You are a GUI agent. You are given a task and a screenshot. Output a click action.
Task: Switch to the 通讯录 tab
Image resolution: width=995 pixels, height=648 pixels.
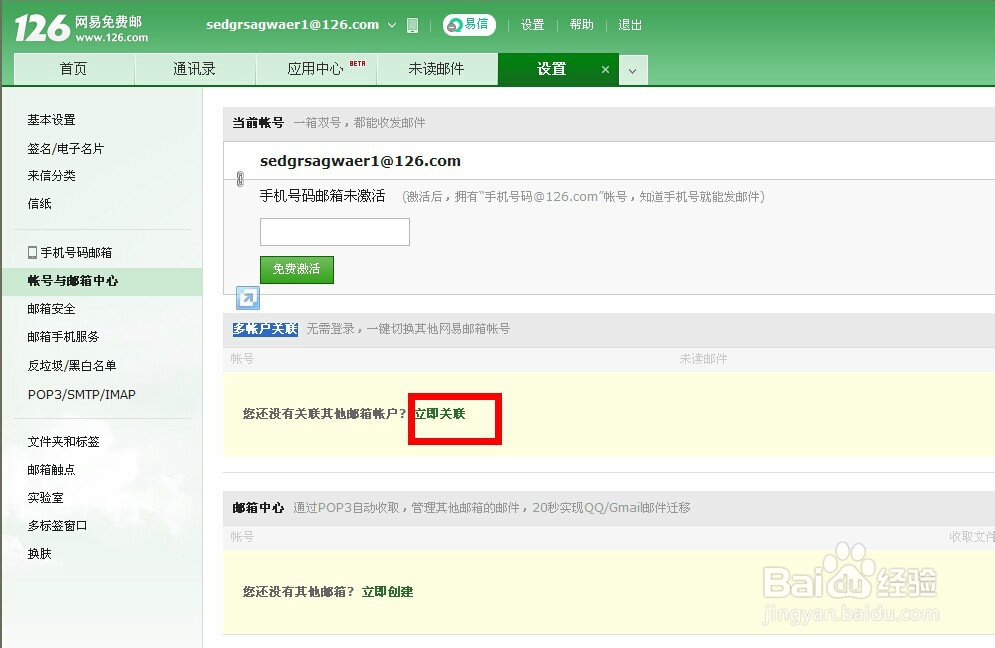[x=194, y=69]
